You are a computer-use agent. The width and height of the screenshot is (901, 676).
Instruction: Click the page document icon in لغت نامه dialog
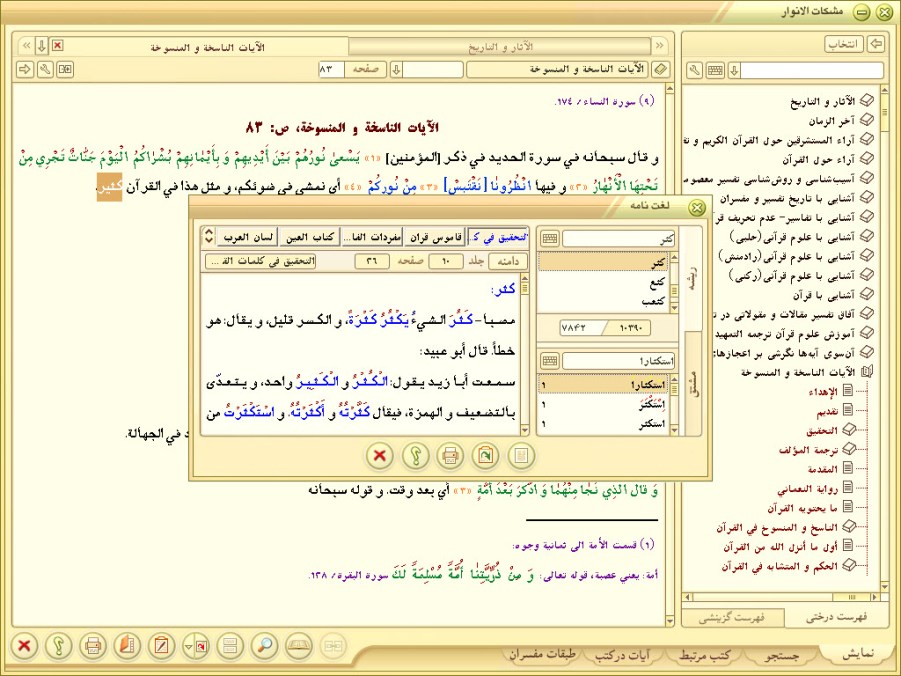click(521, 456)
